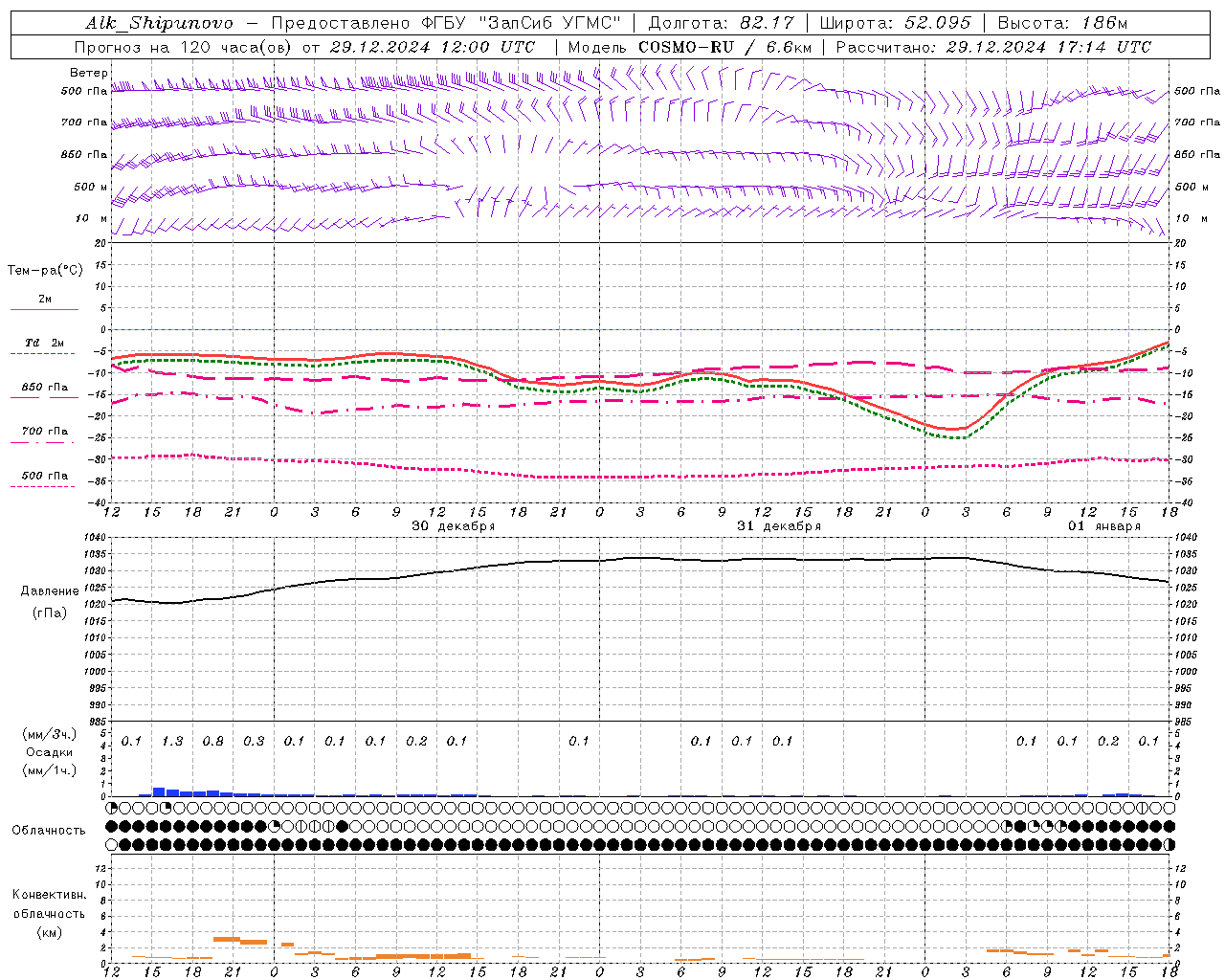Click the 10 м wind level label on left
Viewport: 1225px width, 980px height.
coord(92,218)
